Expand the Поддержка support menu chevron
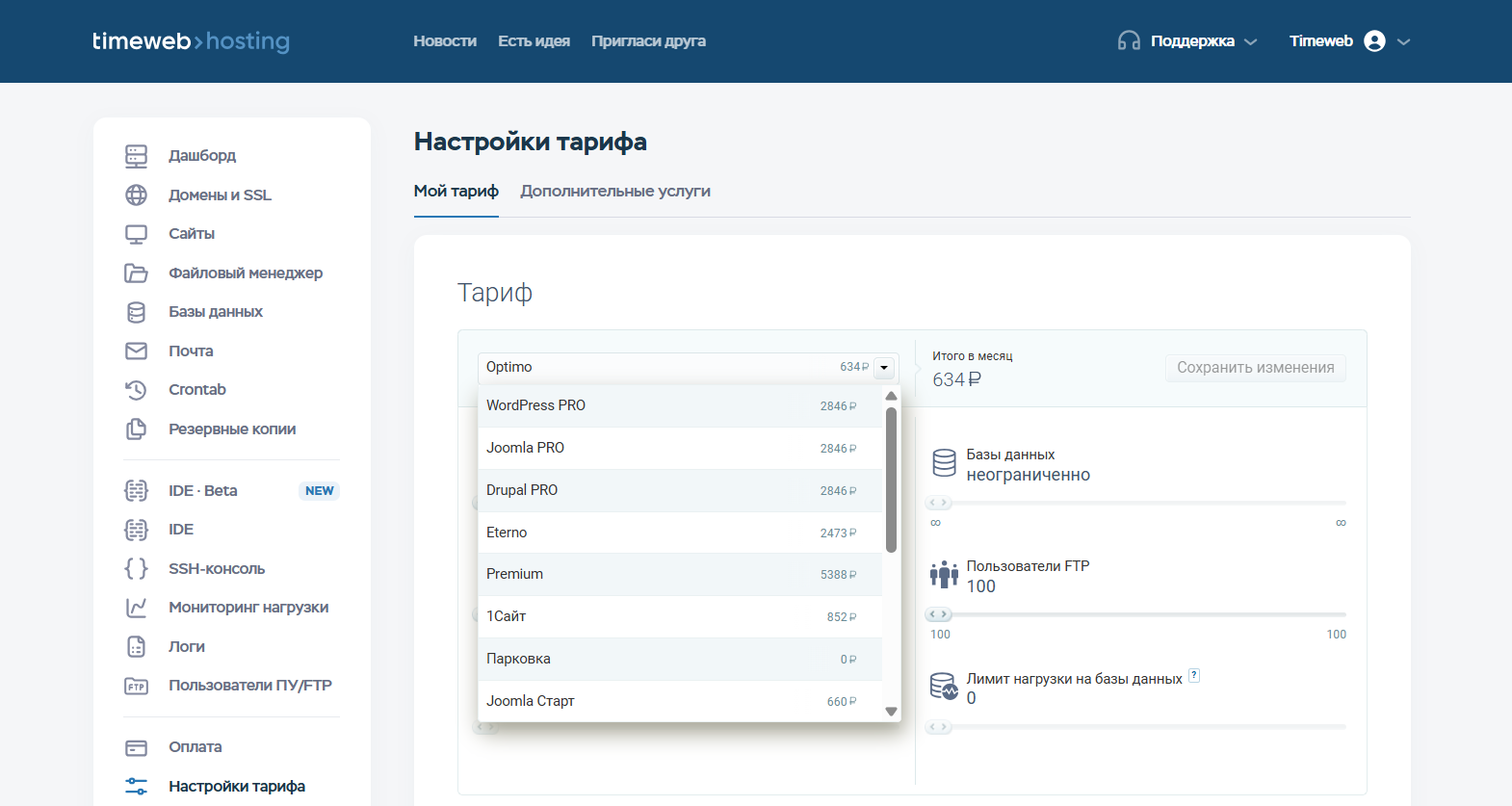The image size is (1512, 806). click(x=1251, y=42)
